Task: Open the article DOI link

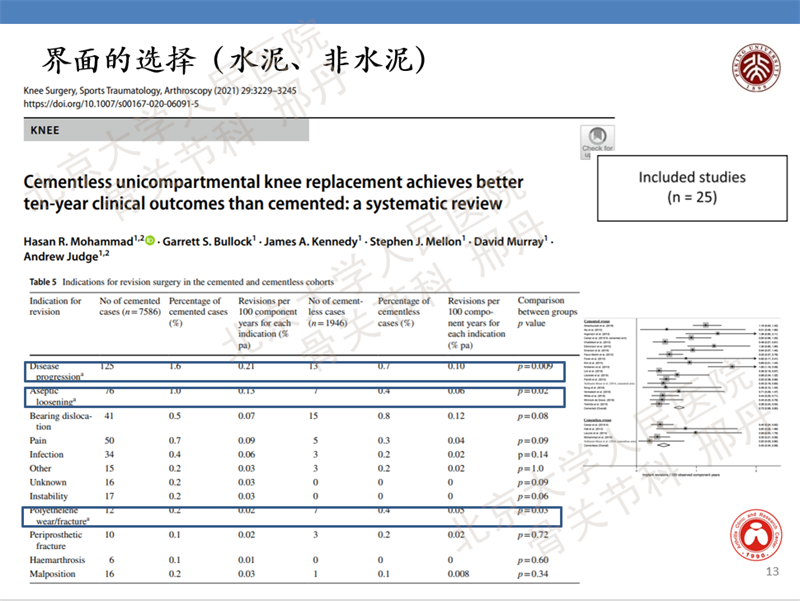Action: (110, 103)
